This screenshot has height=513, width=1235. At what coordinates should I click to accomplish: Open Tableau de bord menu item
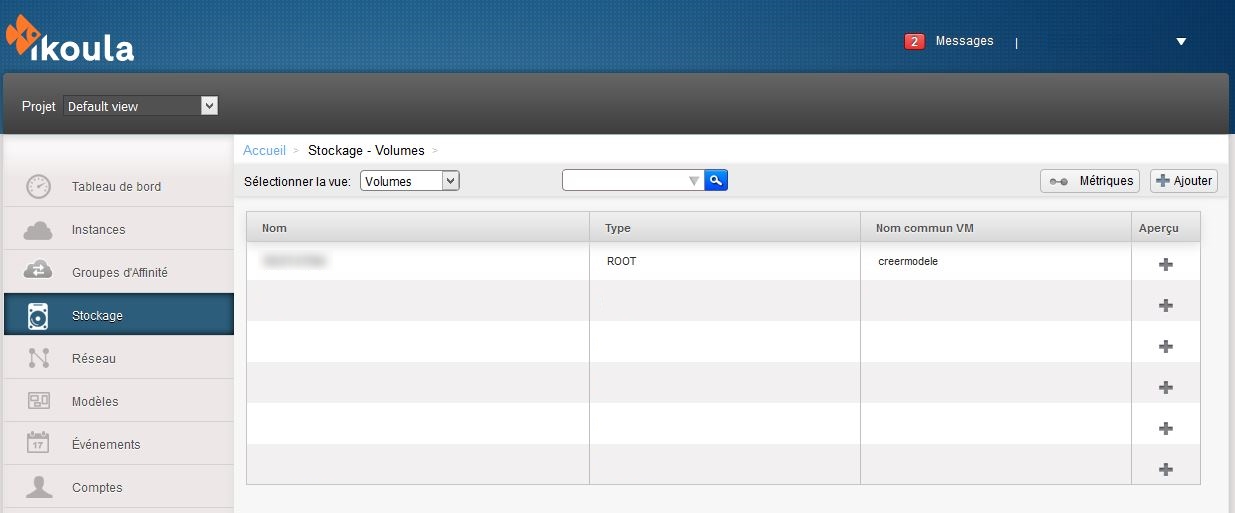click(118, 186)
